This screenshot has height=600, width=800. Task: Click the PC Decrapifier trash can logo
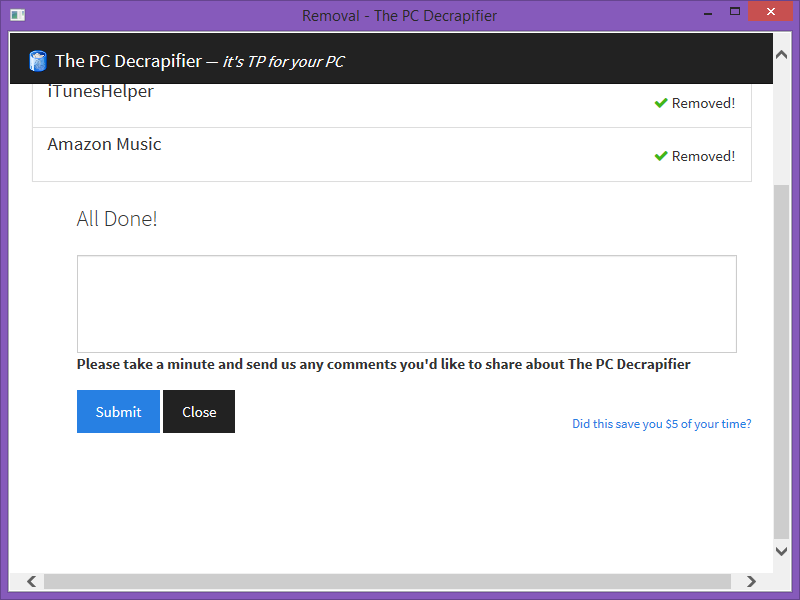pos(38,61)
